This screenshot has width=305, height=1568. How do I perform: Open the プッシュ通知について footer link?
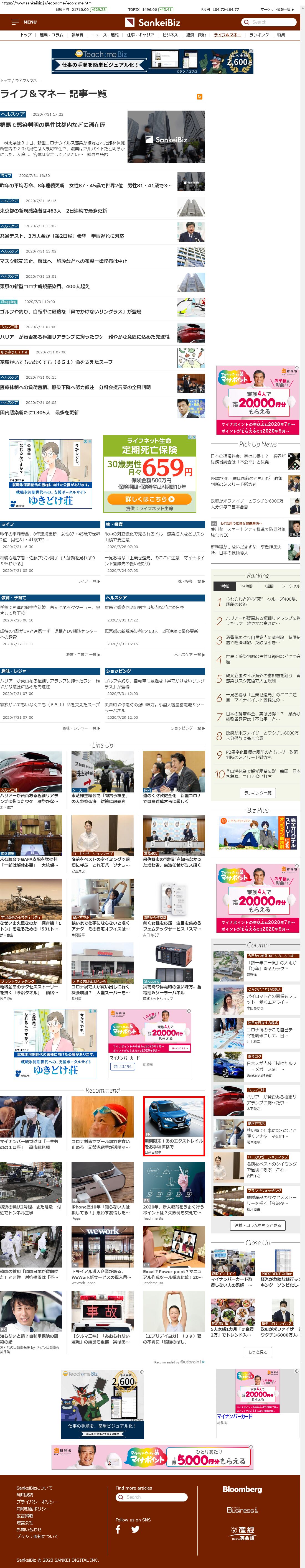37,1536
